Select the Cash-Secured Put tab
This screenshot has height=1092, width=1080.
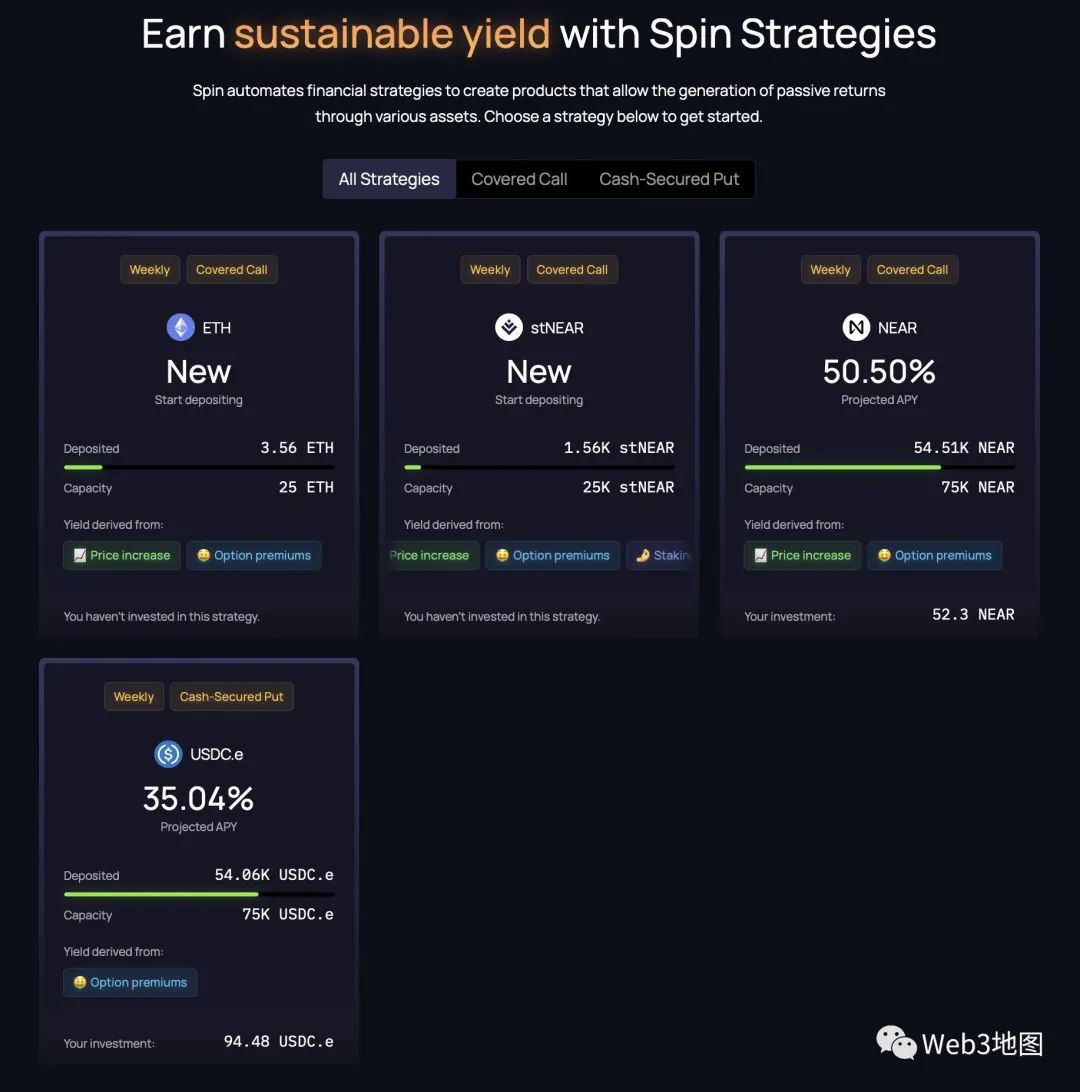point(669,179)
